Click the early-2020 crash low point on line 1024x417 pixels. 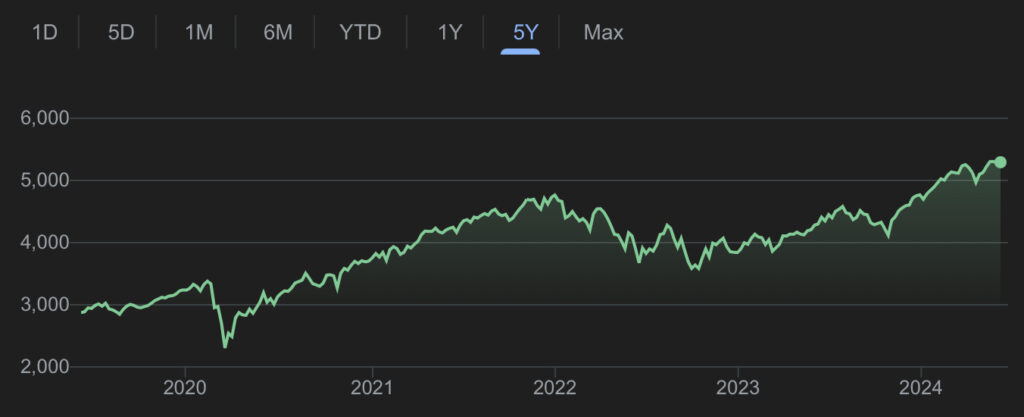click(225, 346)
